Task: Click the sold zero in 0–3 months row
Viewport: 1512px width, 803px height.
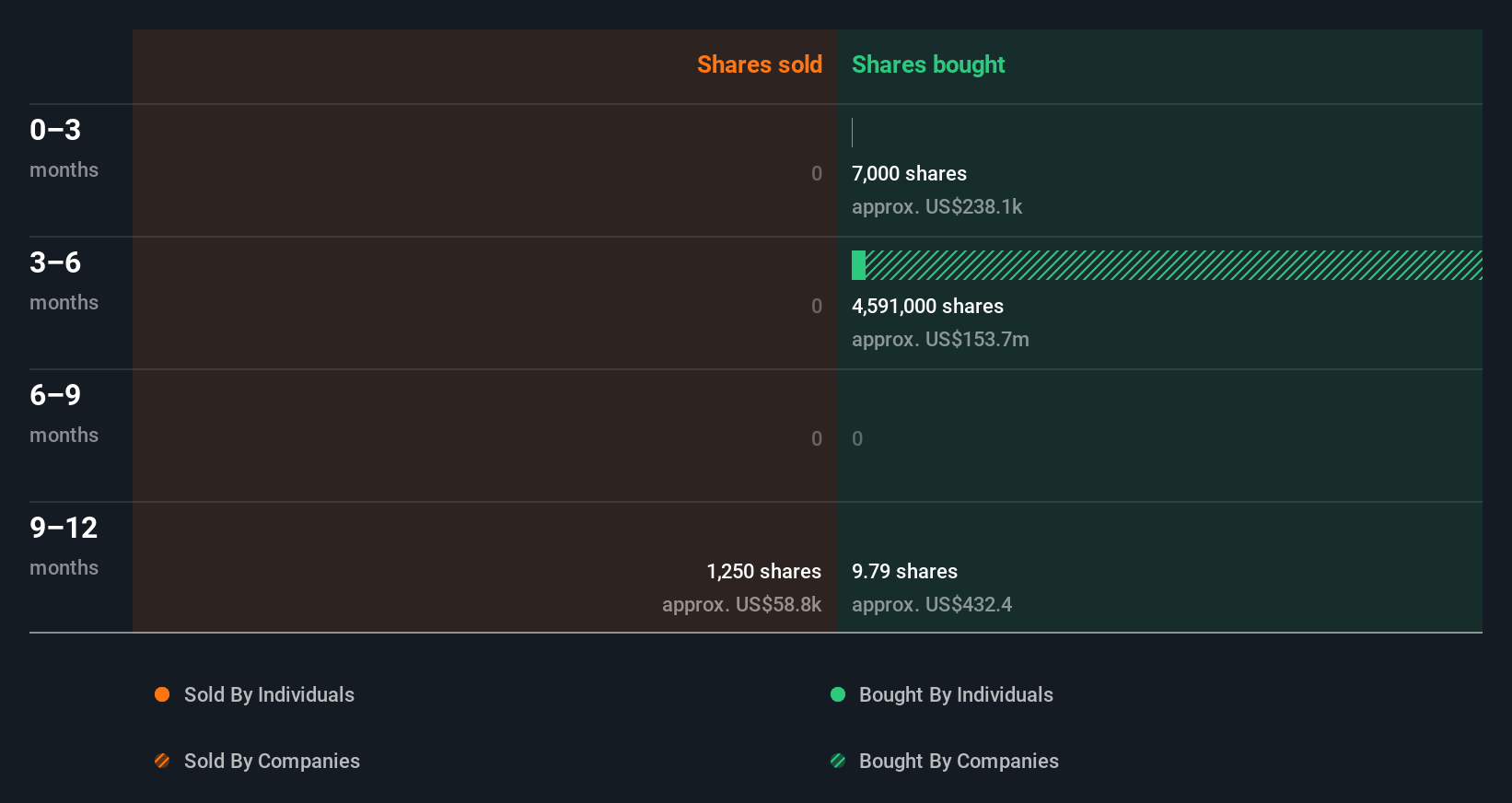Action: pyautogui.click(x=817, y=173)
